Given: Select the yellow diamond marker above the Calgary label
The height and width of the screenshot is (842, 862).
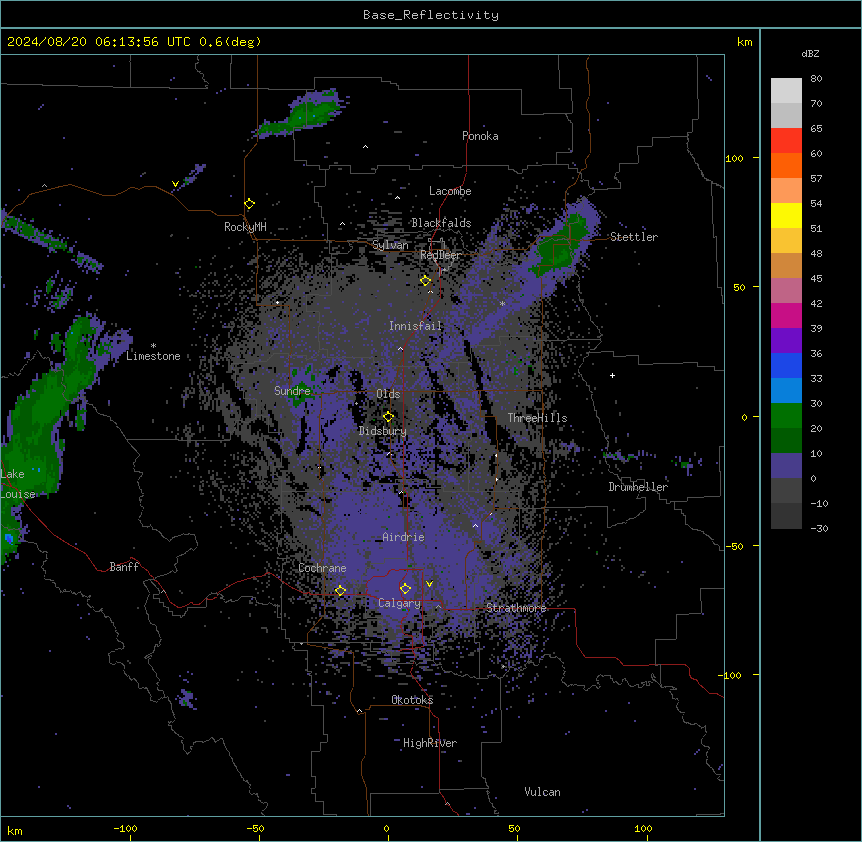Looking at the screenshot, I should tap(405, 589).
